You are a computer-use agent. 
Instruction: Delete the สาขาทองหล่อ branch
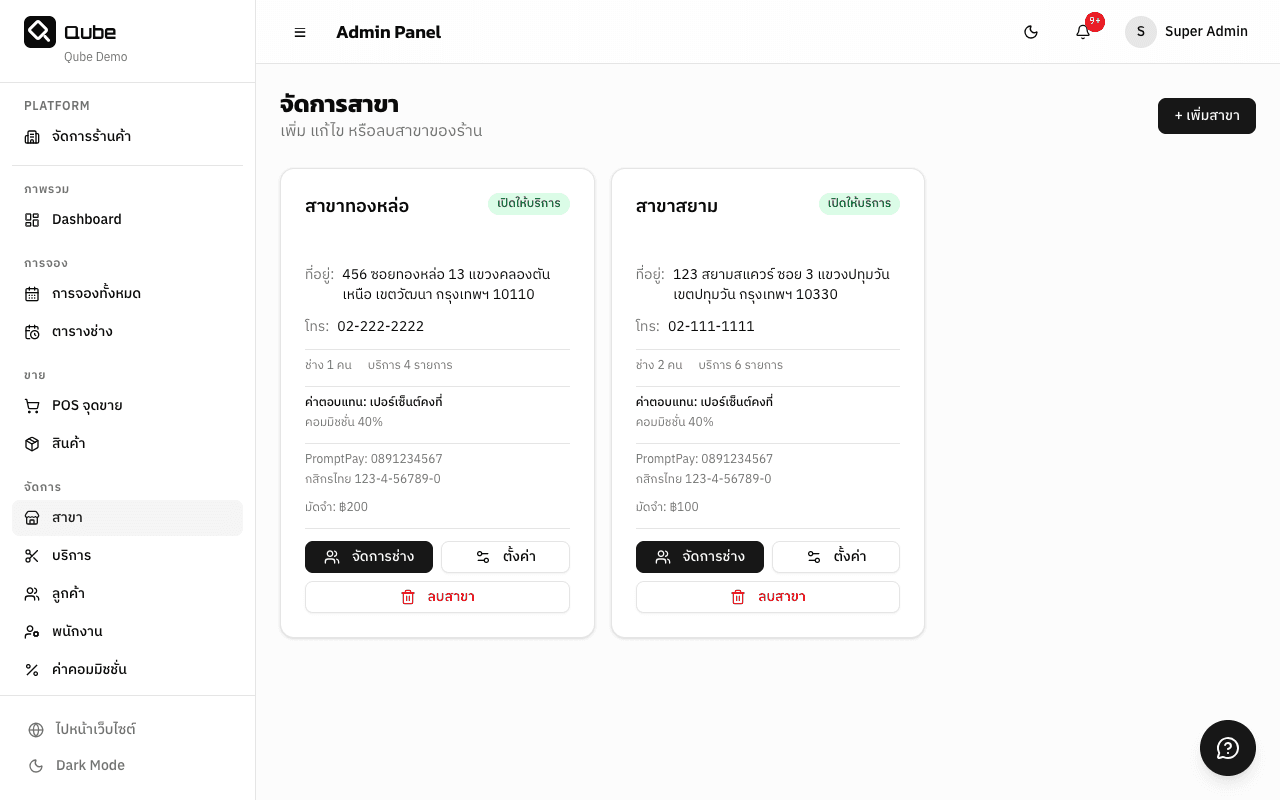click(x=437, y=597)
